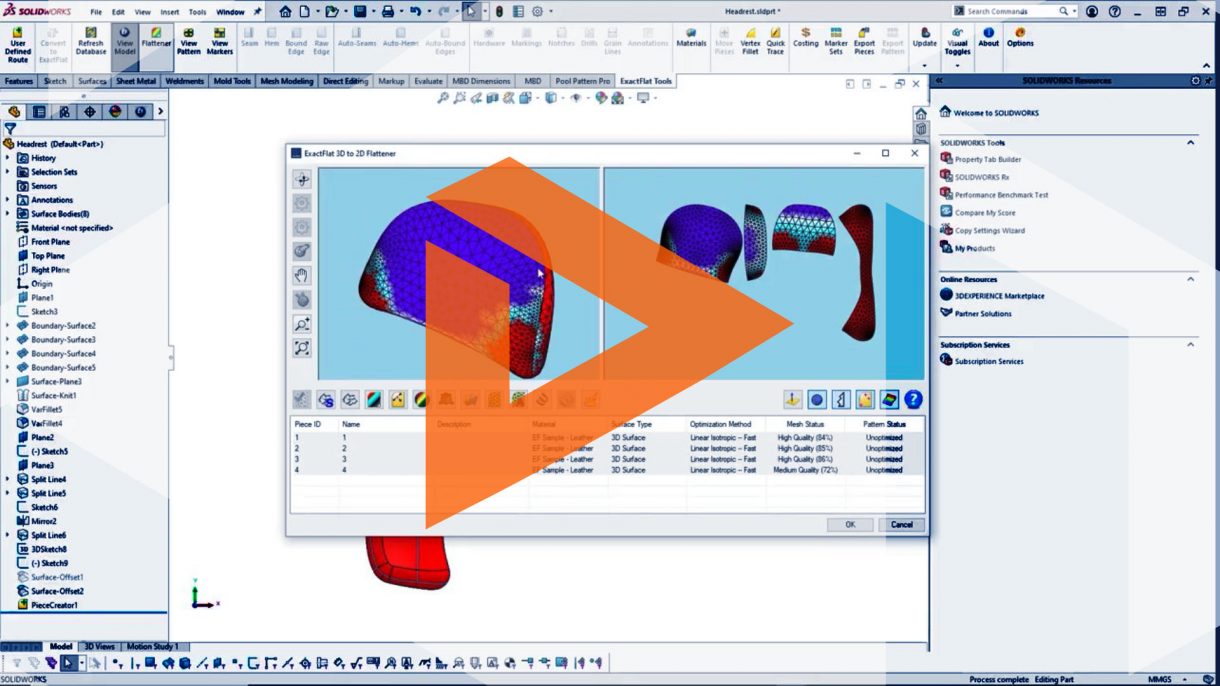1220x686 pixels.
Task: Click the Partner Solutions link
Action: 983,314
